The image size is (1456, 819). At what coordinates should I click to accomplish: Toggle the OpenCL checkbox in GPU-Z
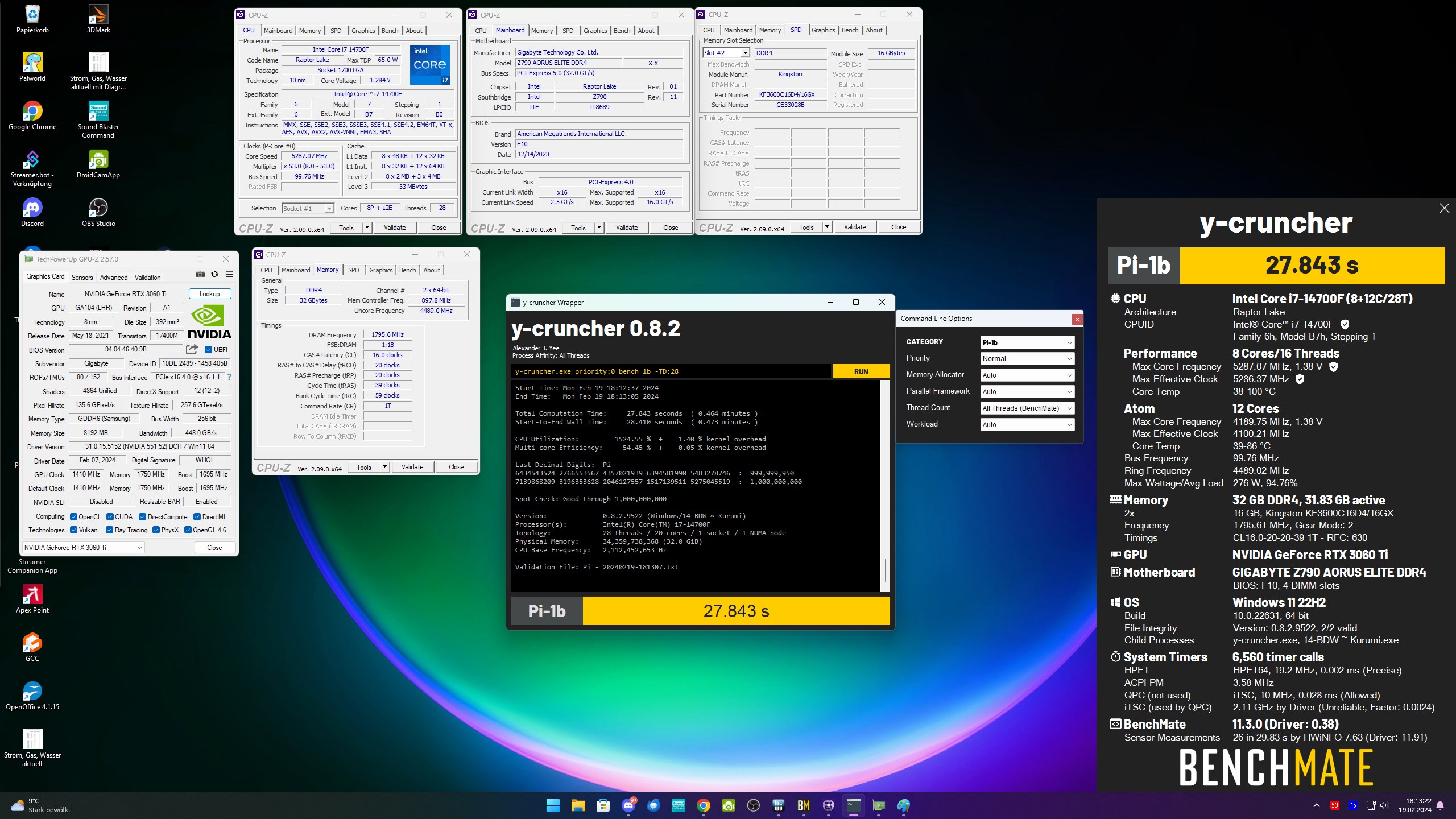[x=73, y=517]
